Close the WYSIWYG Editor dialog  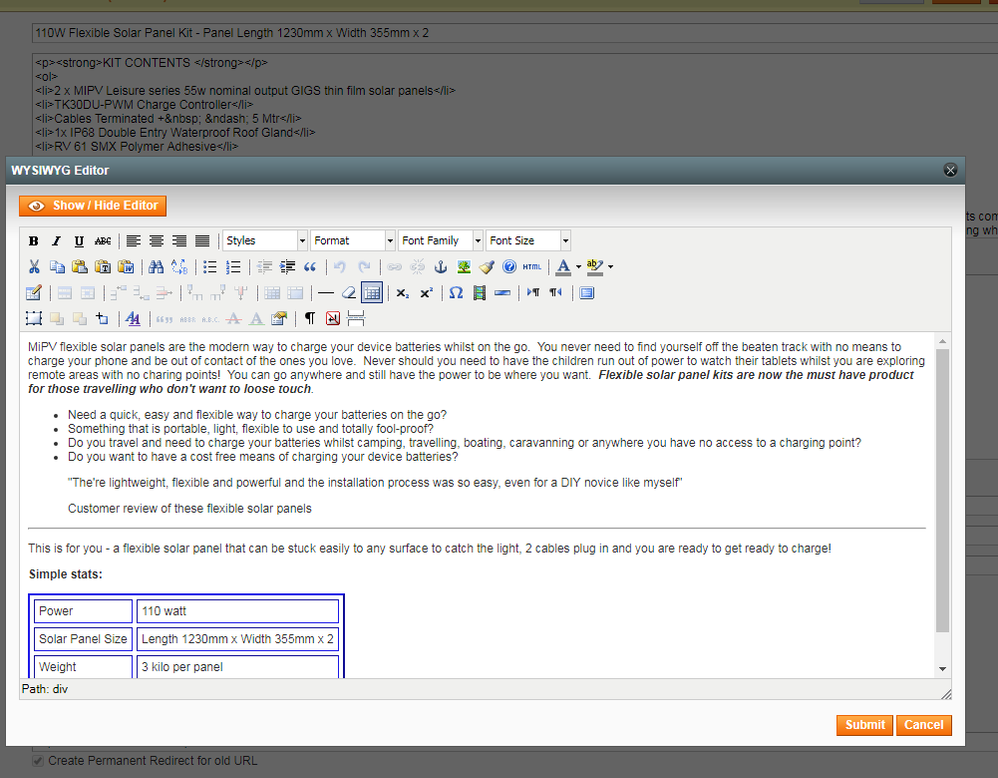coord(951,171)
